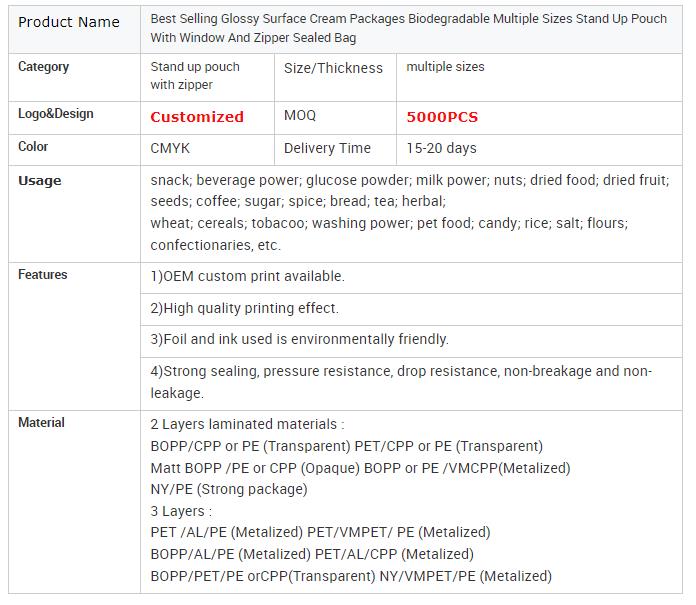Image resolution: width=696 pixels, height=605 pixels.
Task: Click the Foil and ink environmentally friendly row
Action: pos(411,341)
